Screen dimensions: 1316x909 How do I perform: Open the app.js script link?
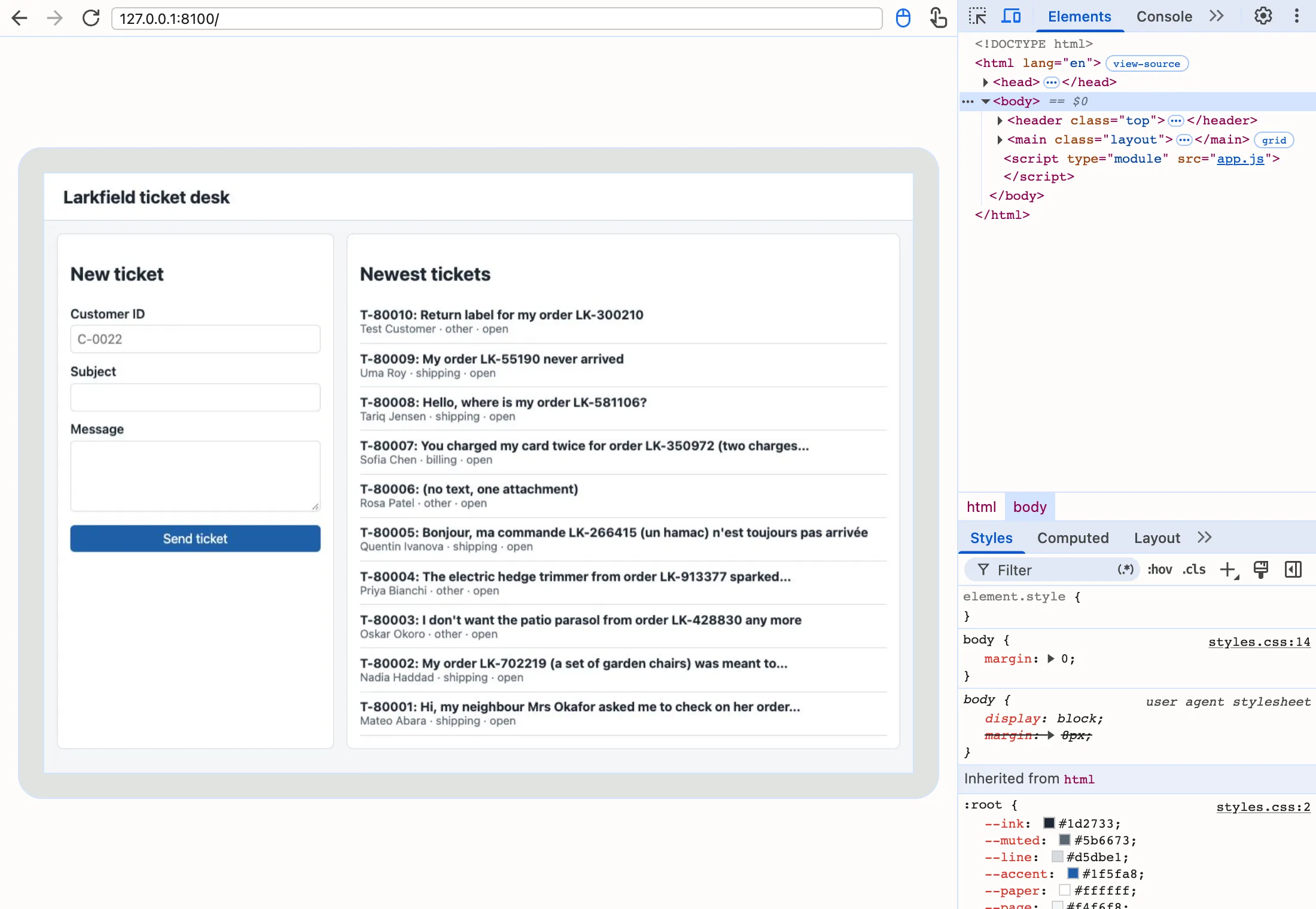pyautogui.click(x=1240, y=158)
